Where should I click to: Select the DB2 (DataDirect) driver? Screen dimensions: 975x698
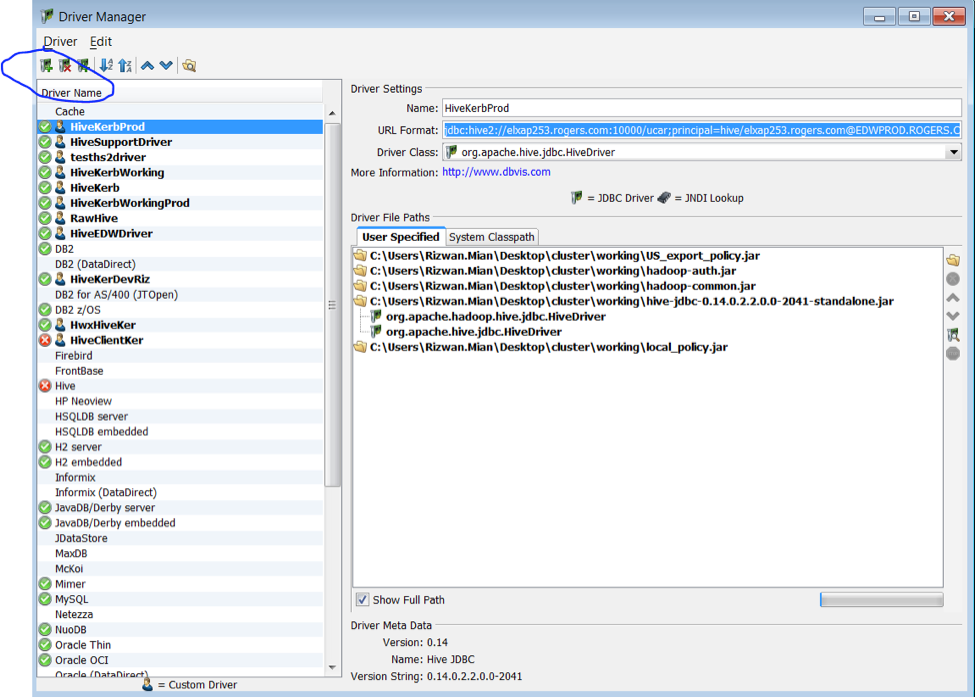tap(180, 264)
